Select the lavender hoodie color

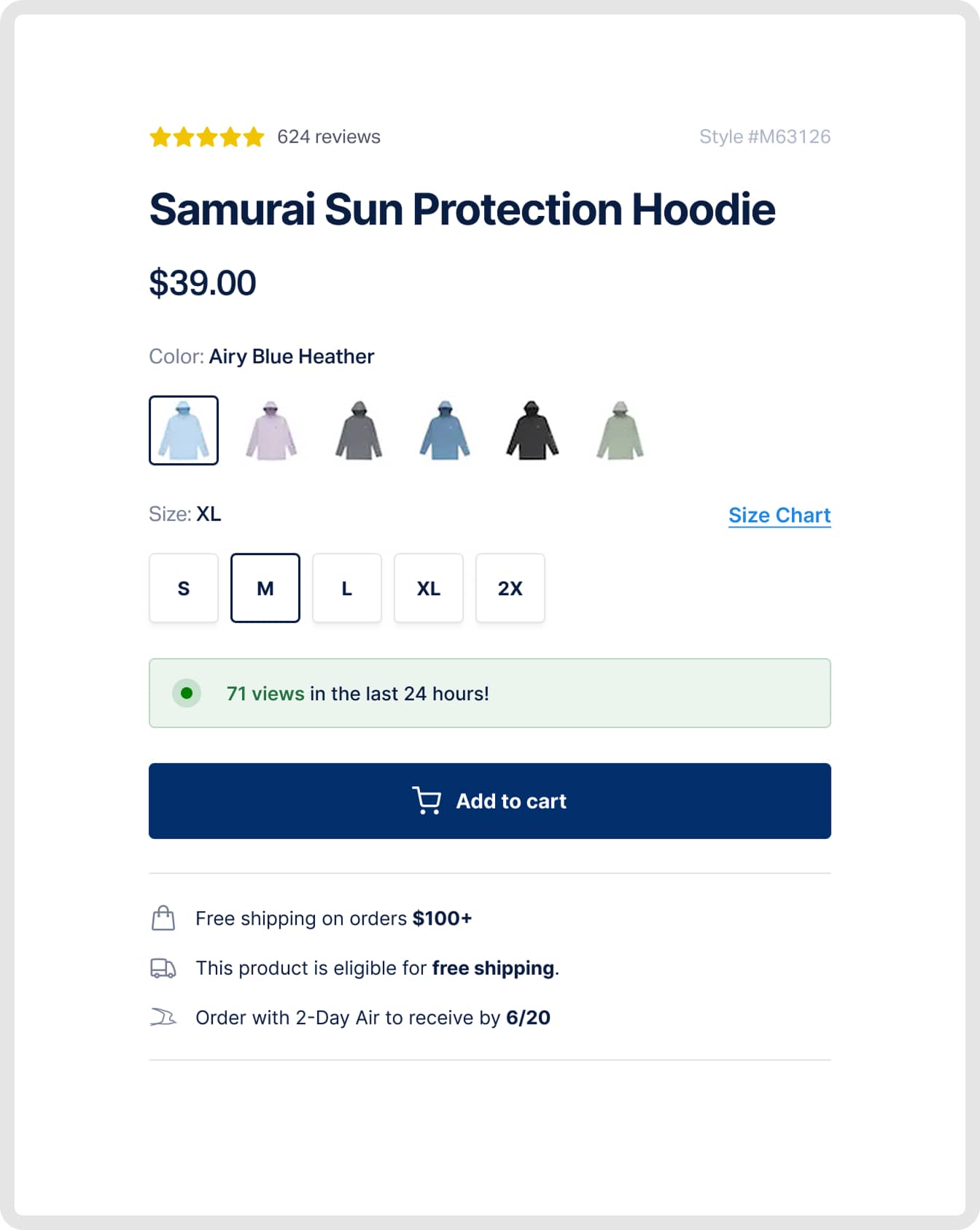(x=271, y=430)
